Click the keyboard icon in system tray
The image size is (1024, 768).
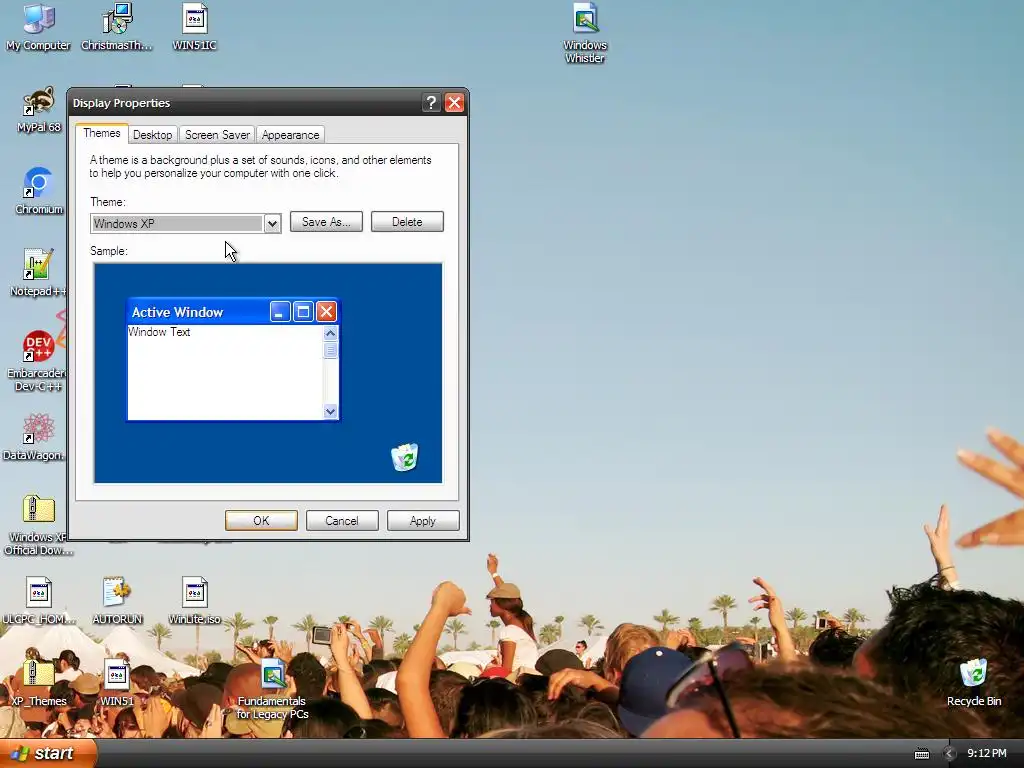tap(921, 754)
